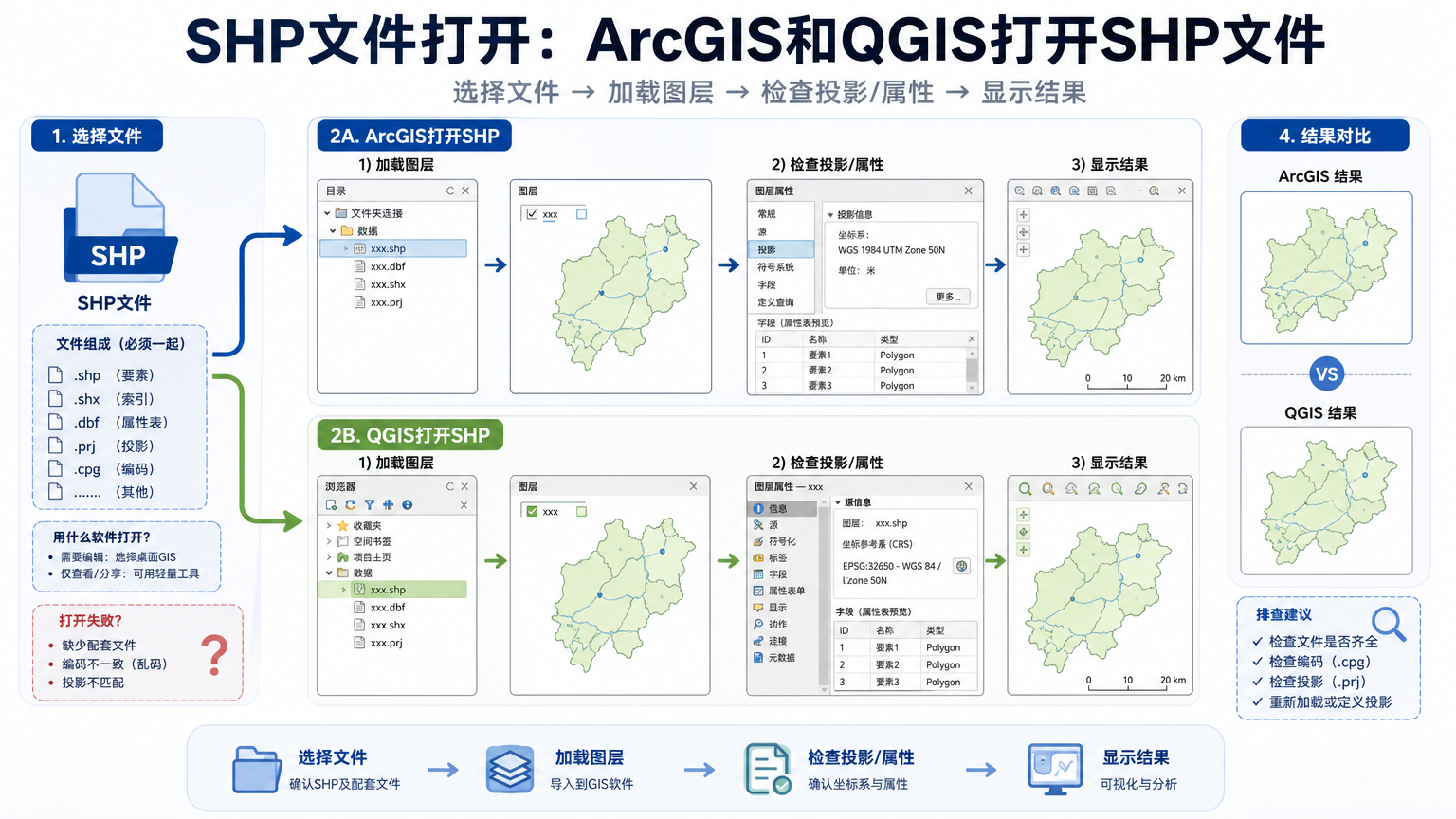The image size is (1456, 819).
Task: Collapse 数据 folder in ArcGIS 目录 tree
Action: point(333,230)
